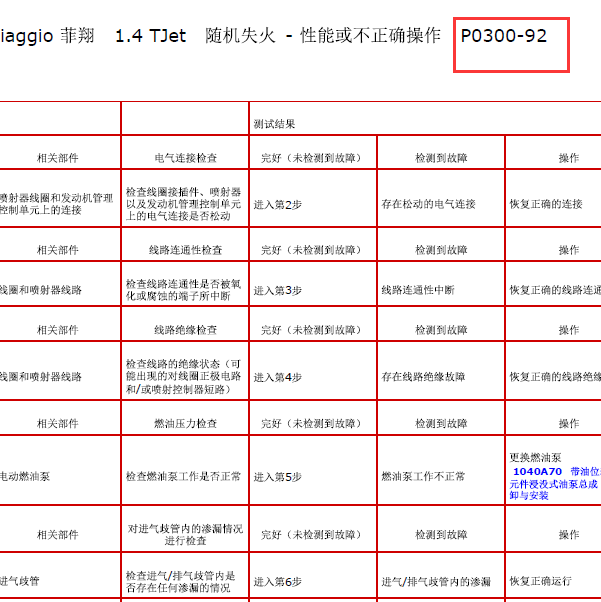Click the 更换燃油泵 action text
601x602 pixels.
click(535, 457)
